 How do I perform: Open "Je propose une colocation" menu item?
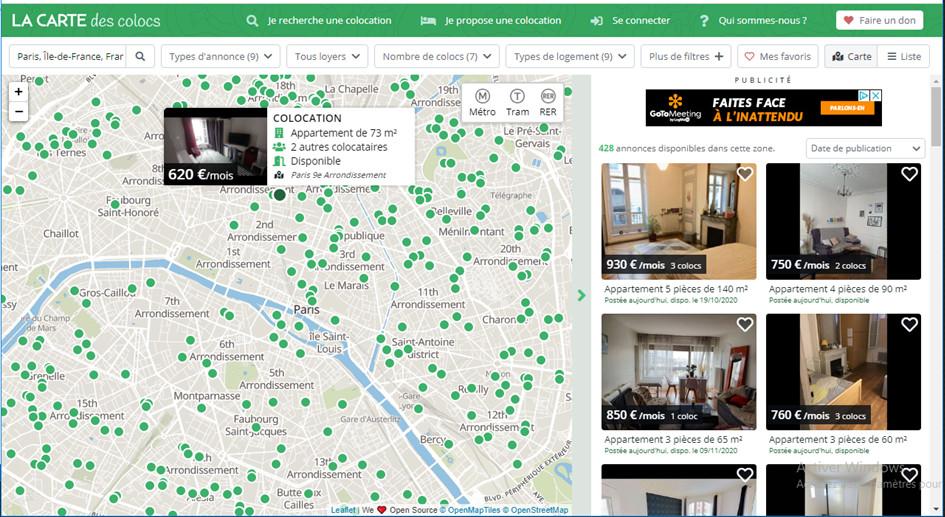[x=491, y=20]
